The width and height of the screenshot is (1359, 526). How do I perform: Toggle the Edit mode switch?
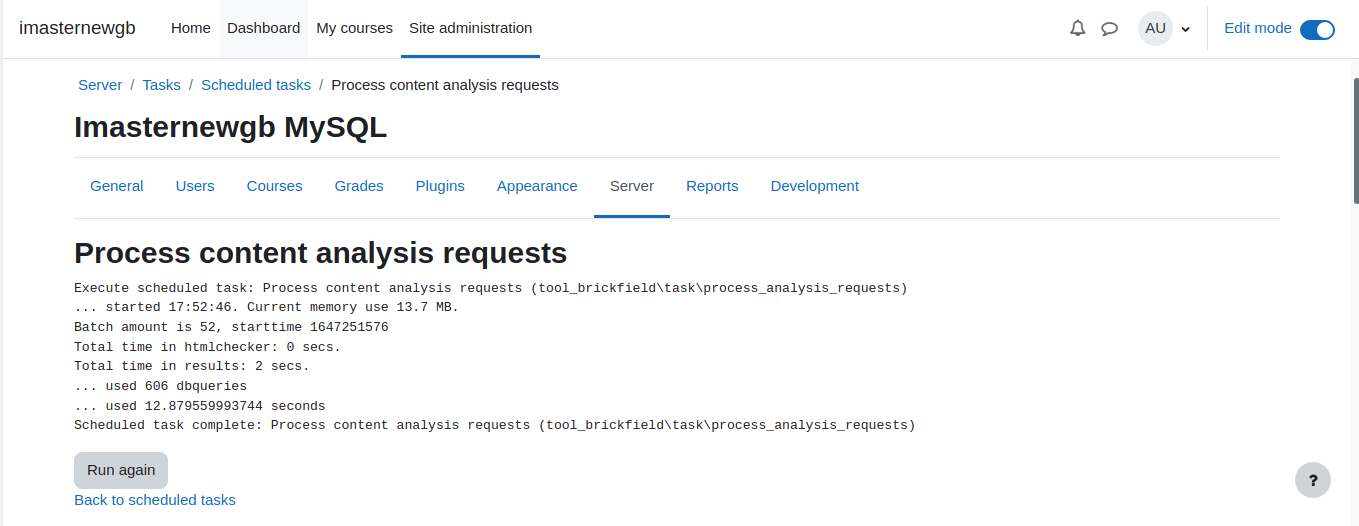coord(1317,29)
